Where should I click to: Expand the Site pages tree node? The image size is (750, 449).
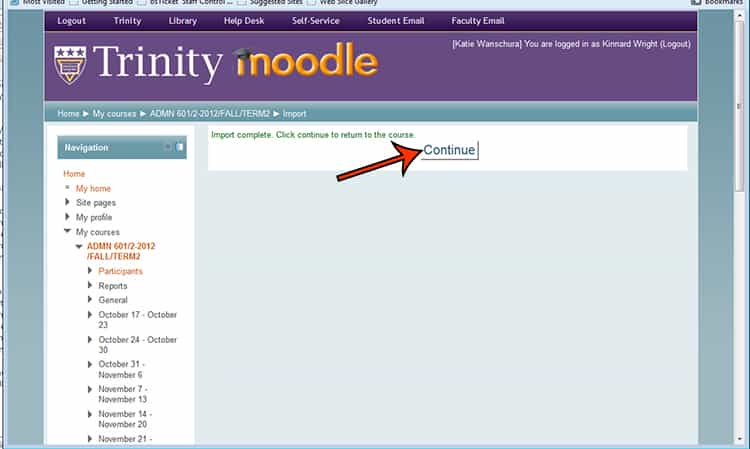click(x=67, y=203)
